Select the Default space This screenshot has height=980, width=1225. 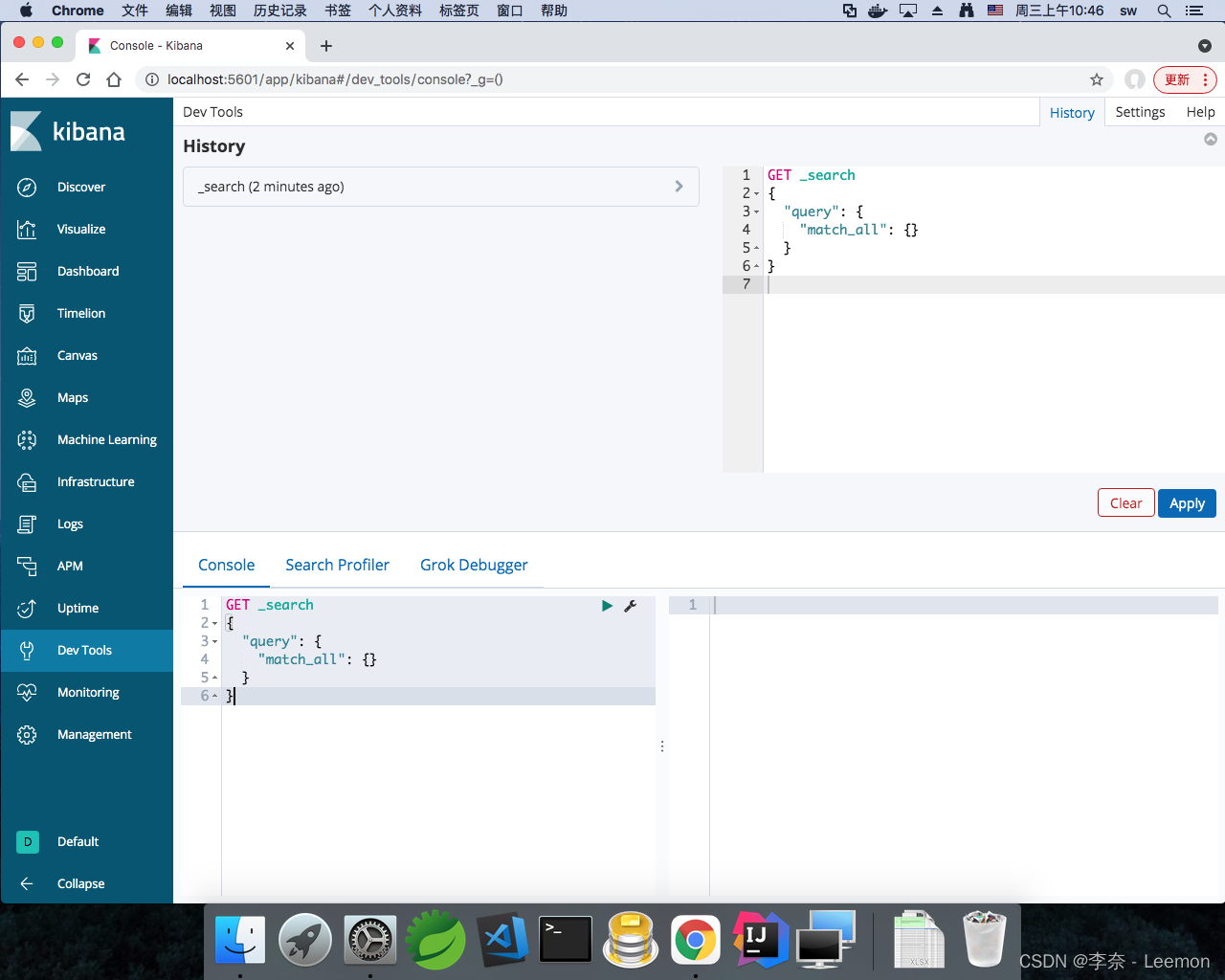pyautogui.click(x=78, y=841)
